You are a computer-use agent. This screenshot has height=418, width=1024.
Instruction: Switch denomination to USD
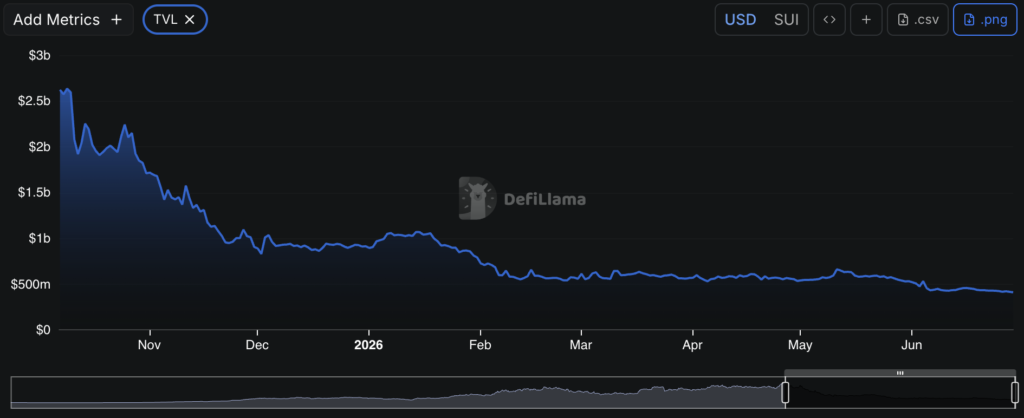pos(741,20)
